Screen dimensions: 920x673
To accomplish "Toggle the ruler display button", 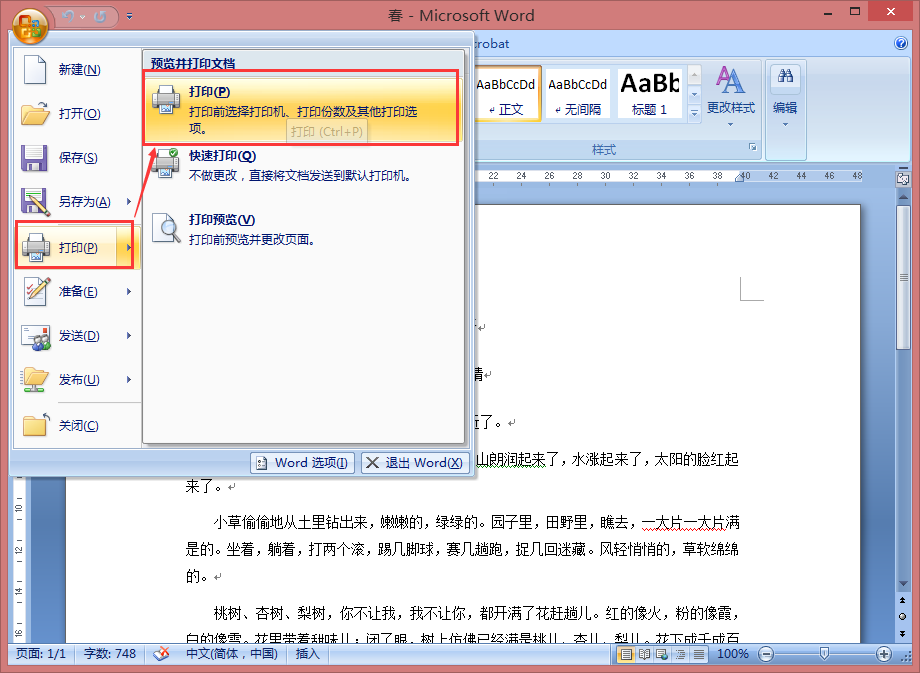I will pyautogui.click(x=903, y=179).
